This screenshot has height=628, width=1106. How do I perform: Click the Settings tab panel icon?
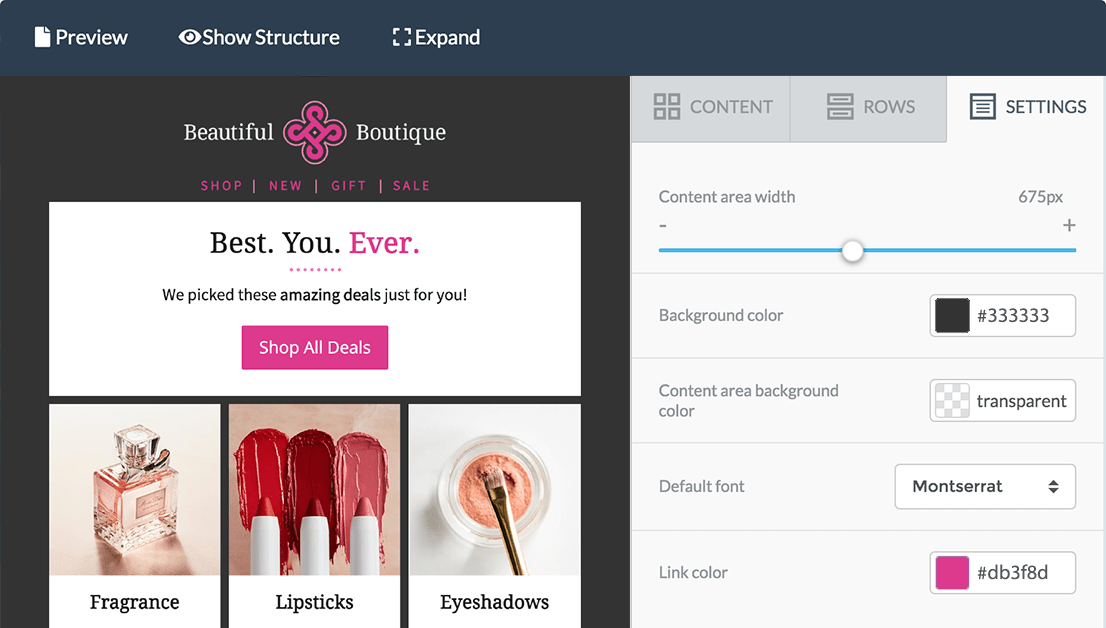point(983,107)
